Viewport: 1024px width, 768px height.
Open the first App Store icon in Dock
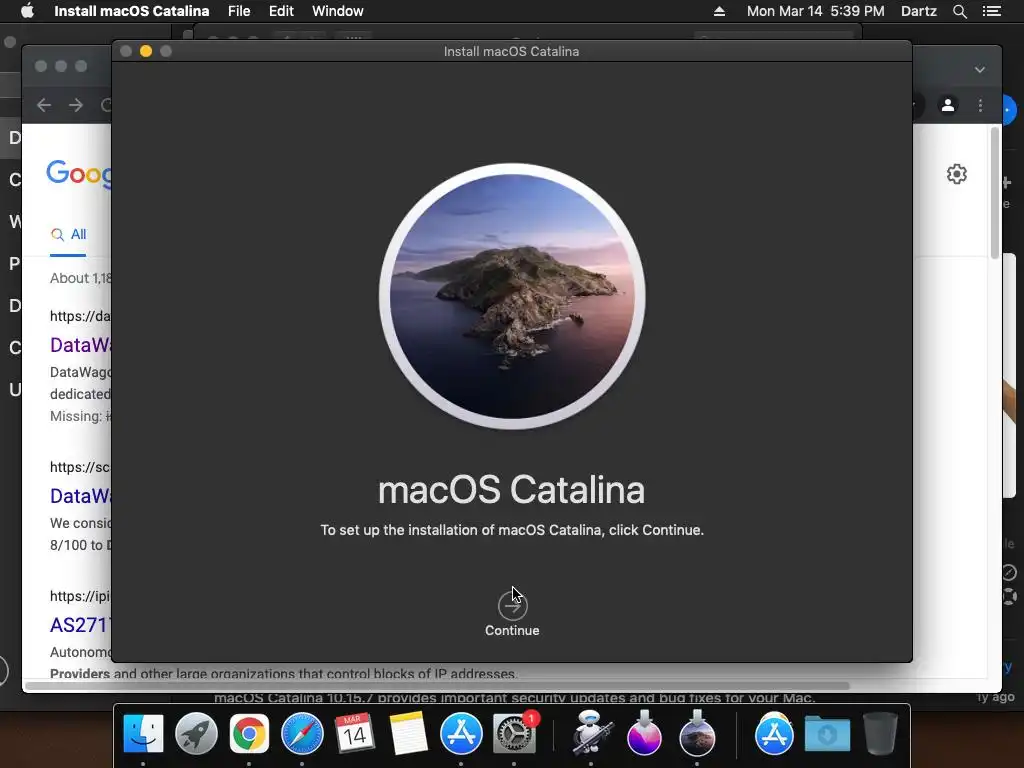[x=461, y=733]
